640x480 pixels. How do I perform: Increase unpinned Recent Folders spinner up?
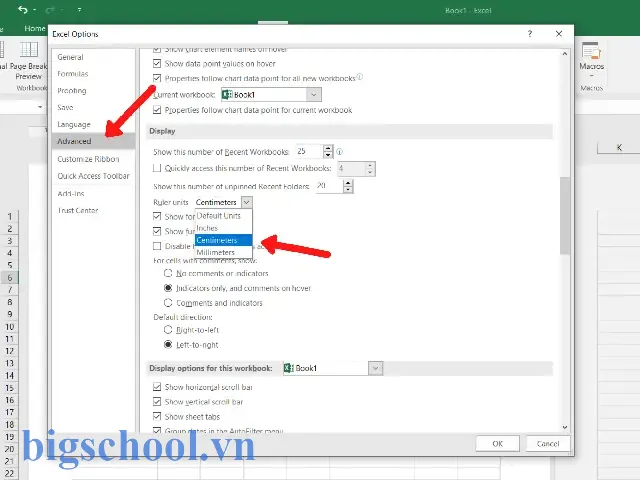pos(348,183)
